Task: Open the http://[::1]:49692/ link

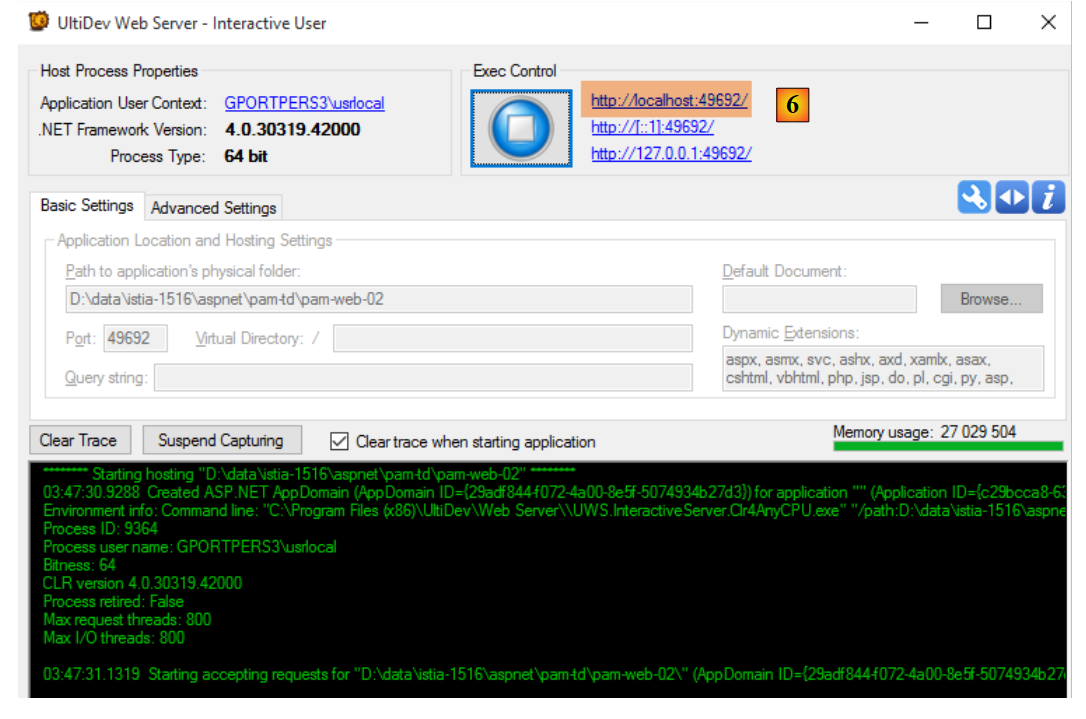Action: 652,127
